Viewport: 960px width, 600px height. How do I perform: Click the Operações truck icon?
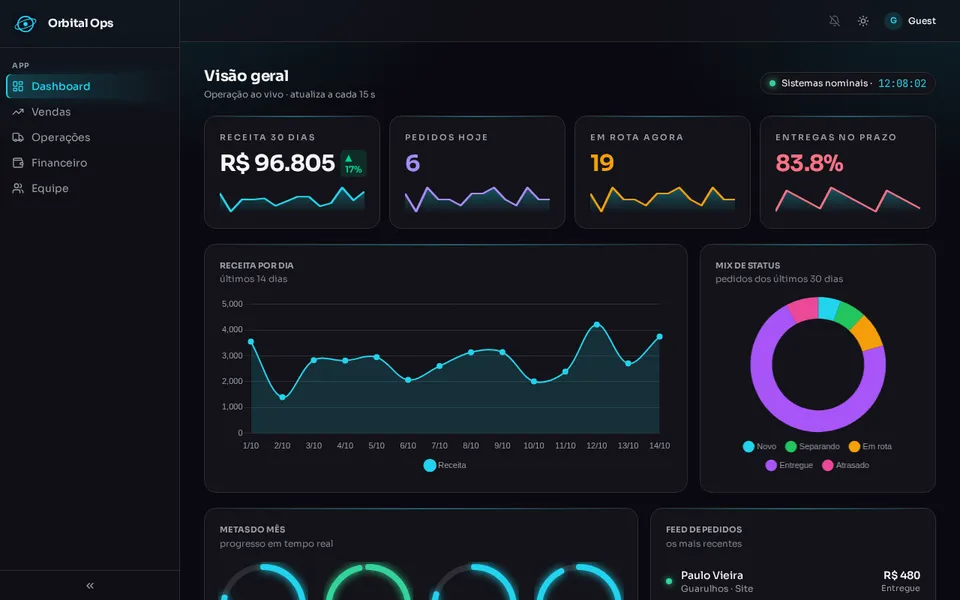click(18, 138)
